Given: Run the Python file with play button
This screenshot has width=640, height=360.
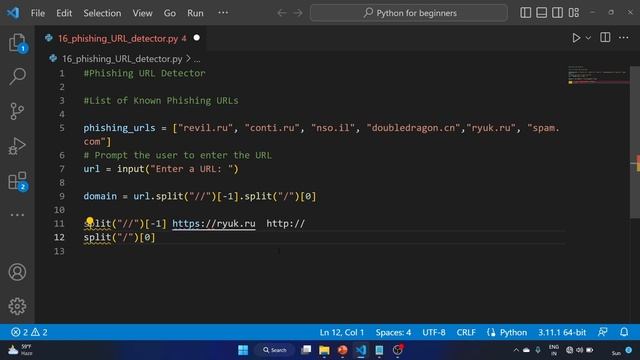Looking at the screenshot, I should [576, 38].
